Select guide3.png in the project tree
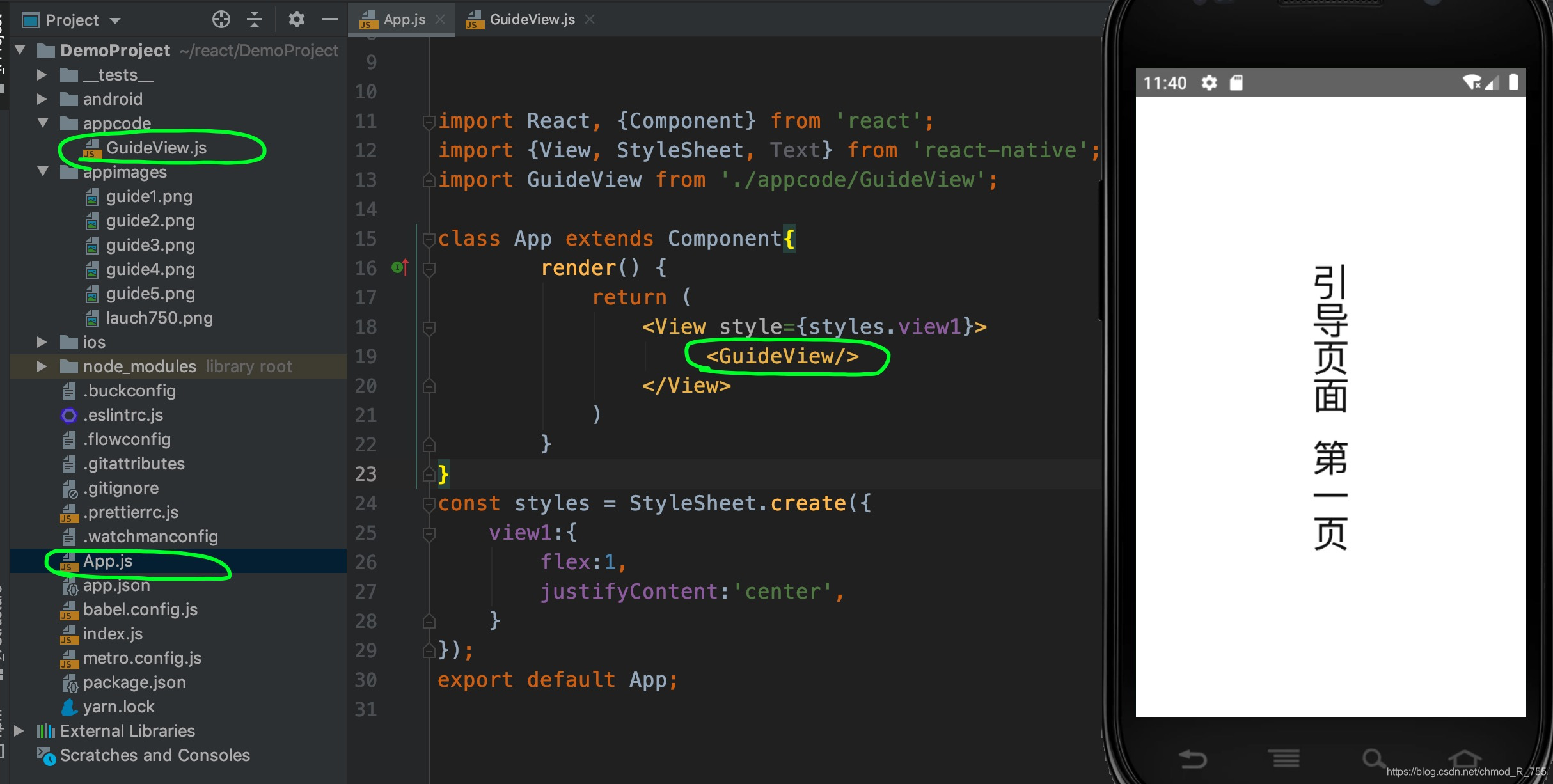The height and width of the screenshot is (784, 1553). click(x=150, y=245)
